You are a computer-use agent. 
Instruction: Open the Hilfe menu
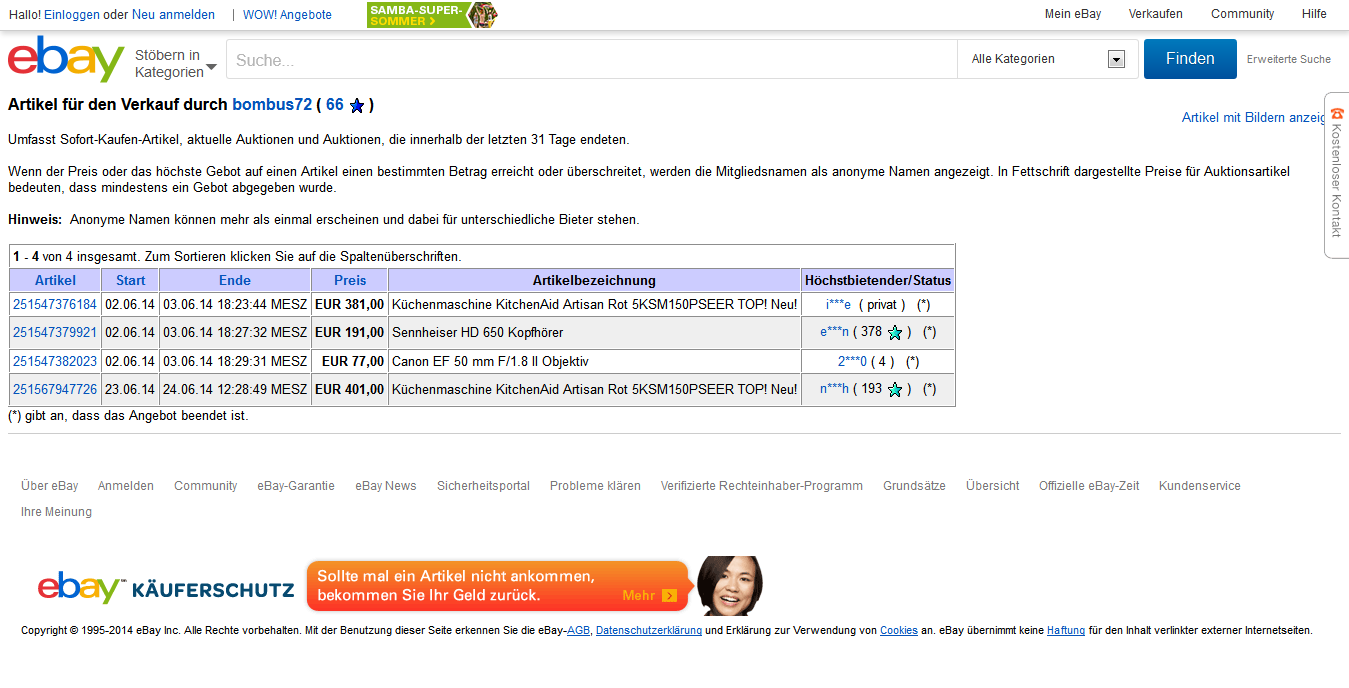tap(1315, 14)
